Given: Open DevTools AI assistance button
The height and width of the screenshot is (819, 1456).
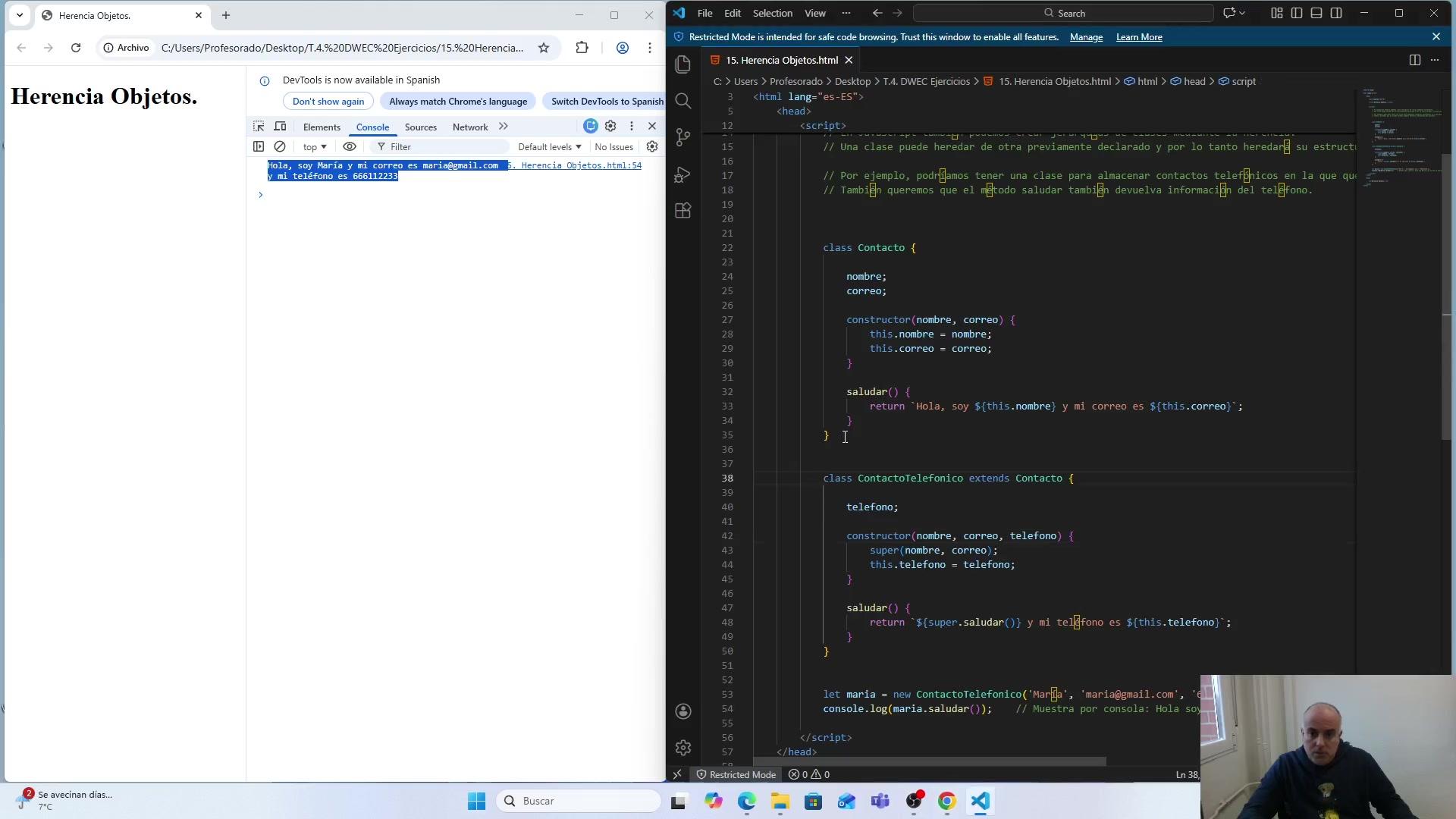Looking at the screenshot, I should 591,126.
